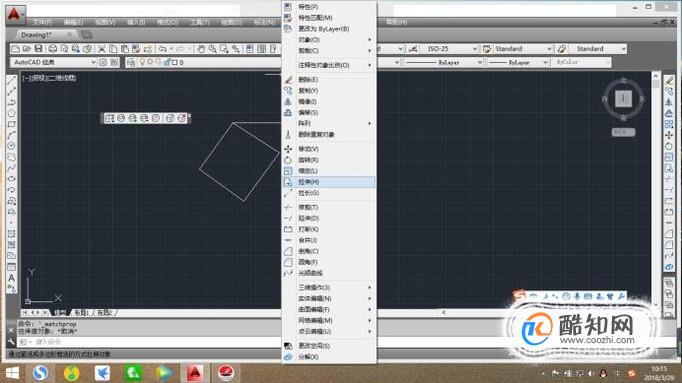The image size is (682, 383).
Task: Click the viewport label in drawing corner
Action: pyautogui.click(x=49, y=78)
